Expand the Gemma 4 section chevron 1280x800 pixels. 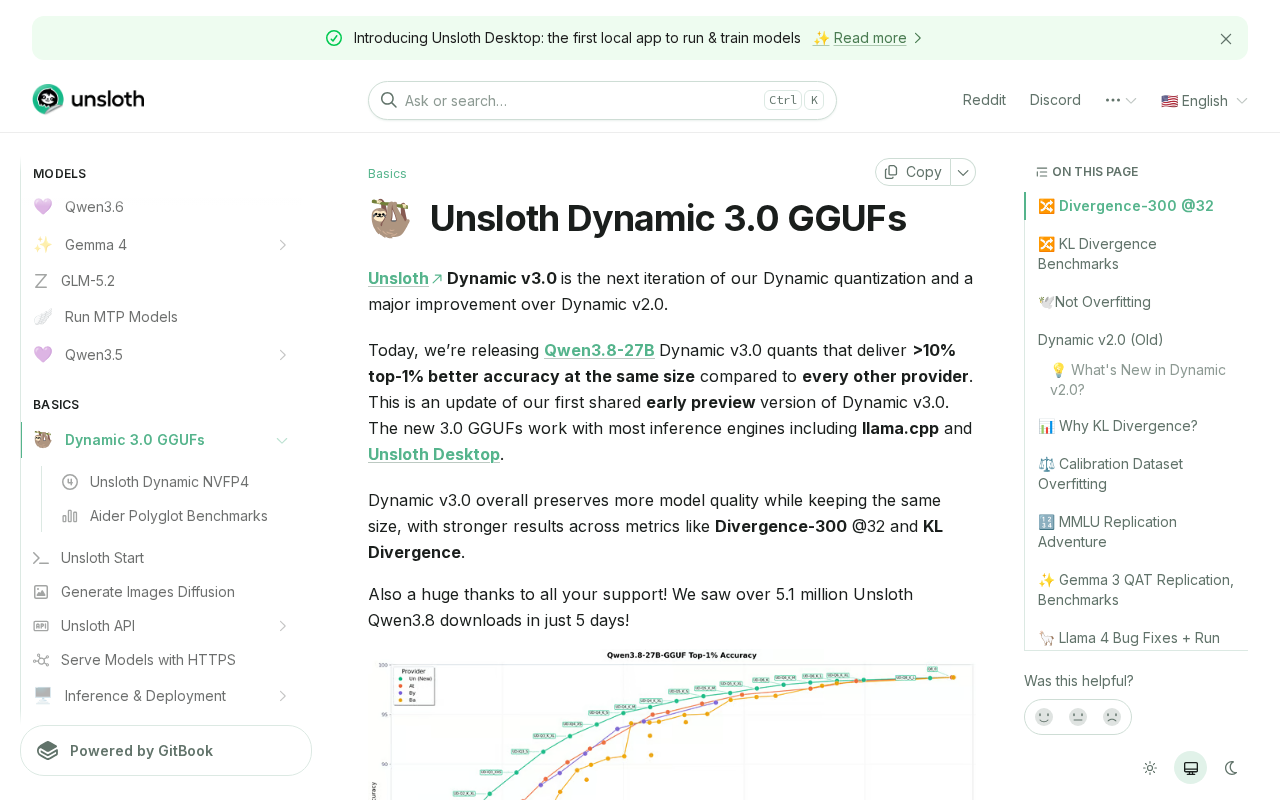282,245
